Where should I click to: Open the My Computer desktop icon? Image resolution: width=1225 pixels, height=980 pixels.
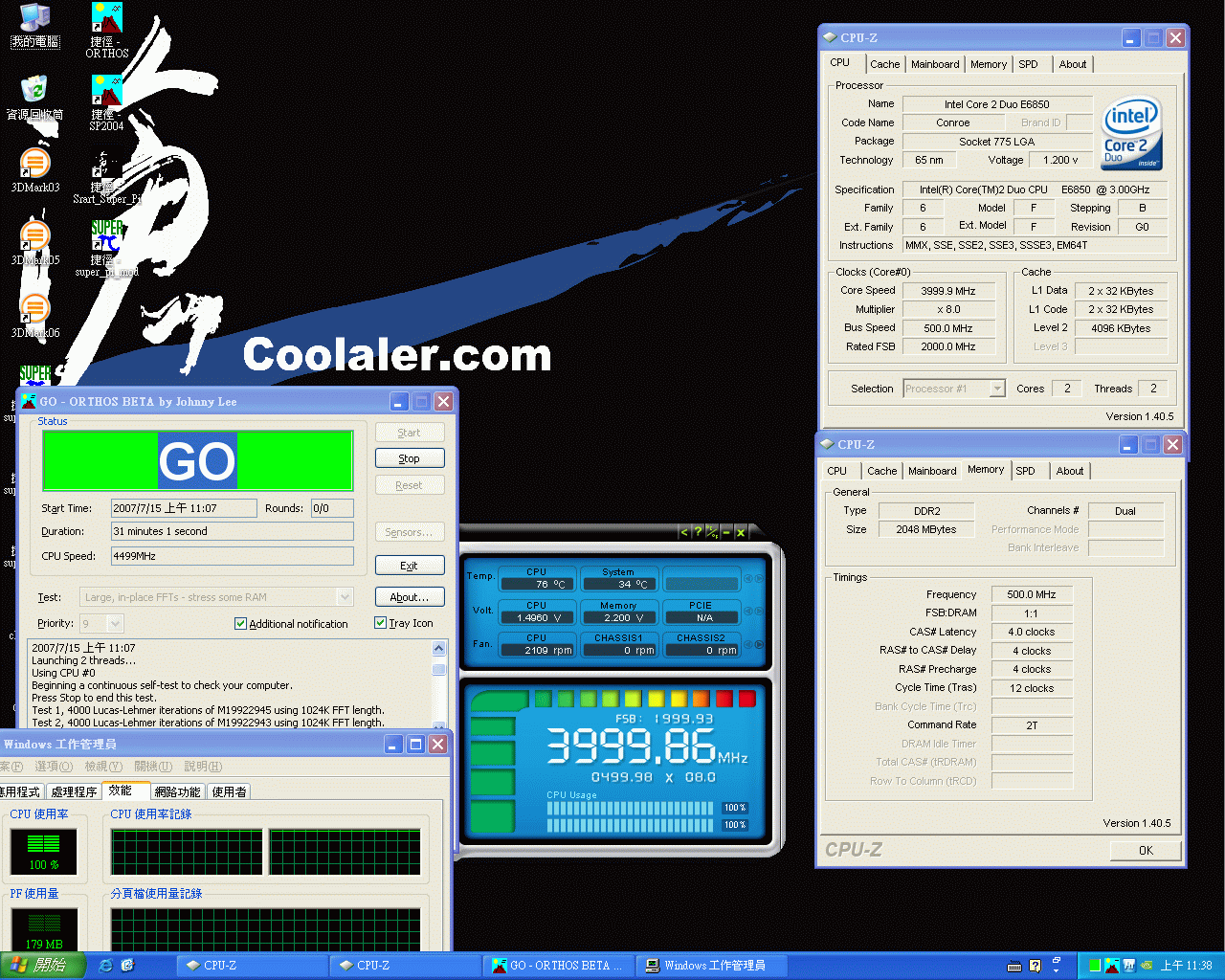click(x=35, y=24)
